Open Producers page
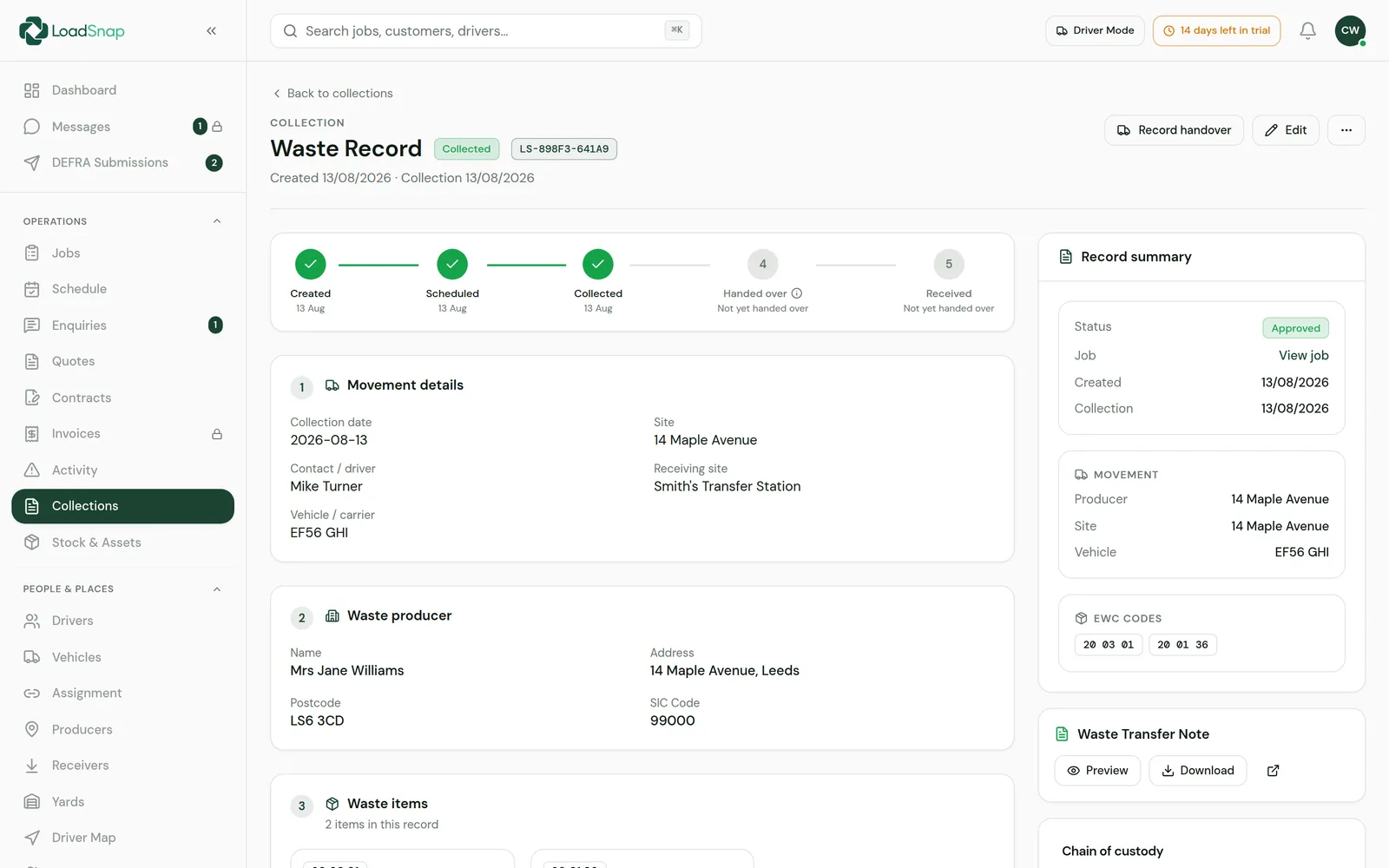 122,729
